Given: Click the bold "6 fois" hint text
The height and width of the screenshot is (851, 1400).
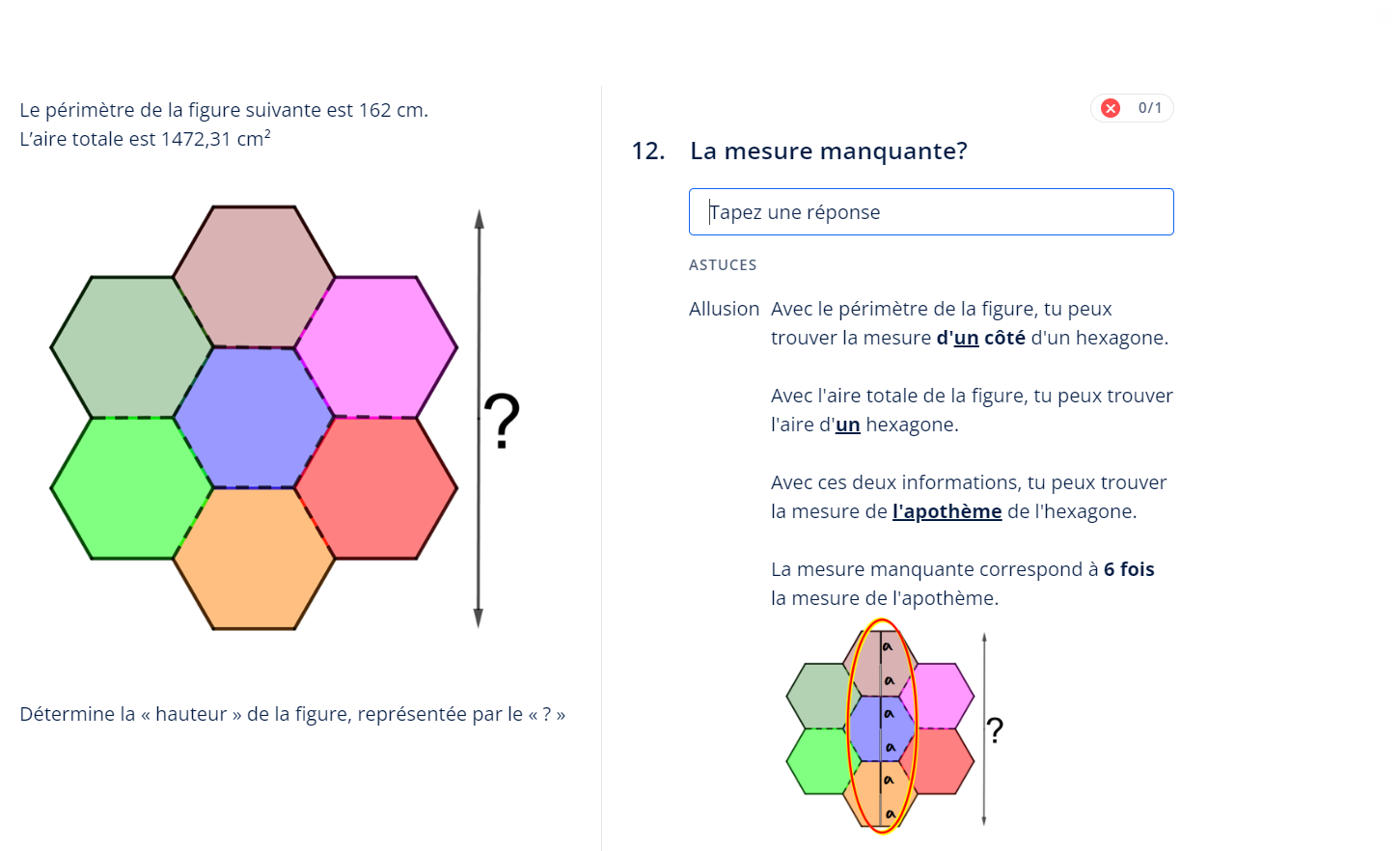Looking at the screenshot, I should pyautogui.click(x=1129, y=569).
